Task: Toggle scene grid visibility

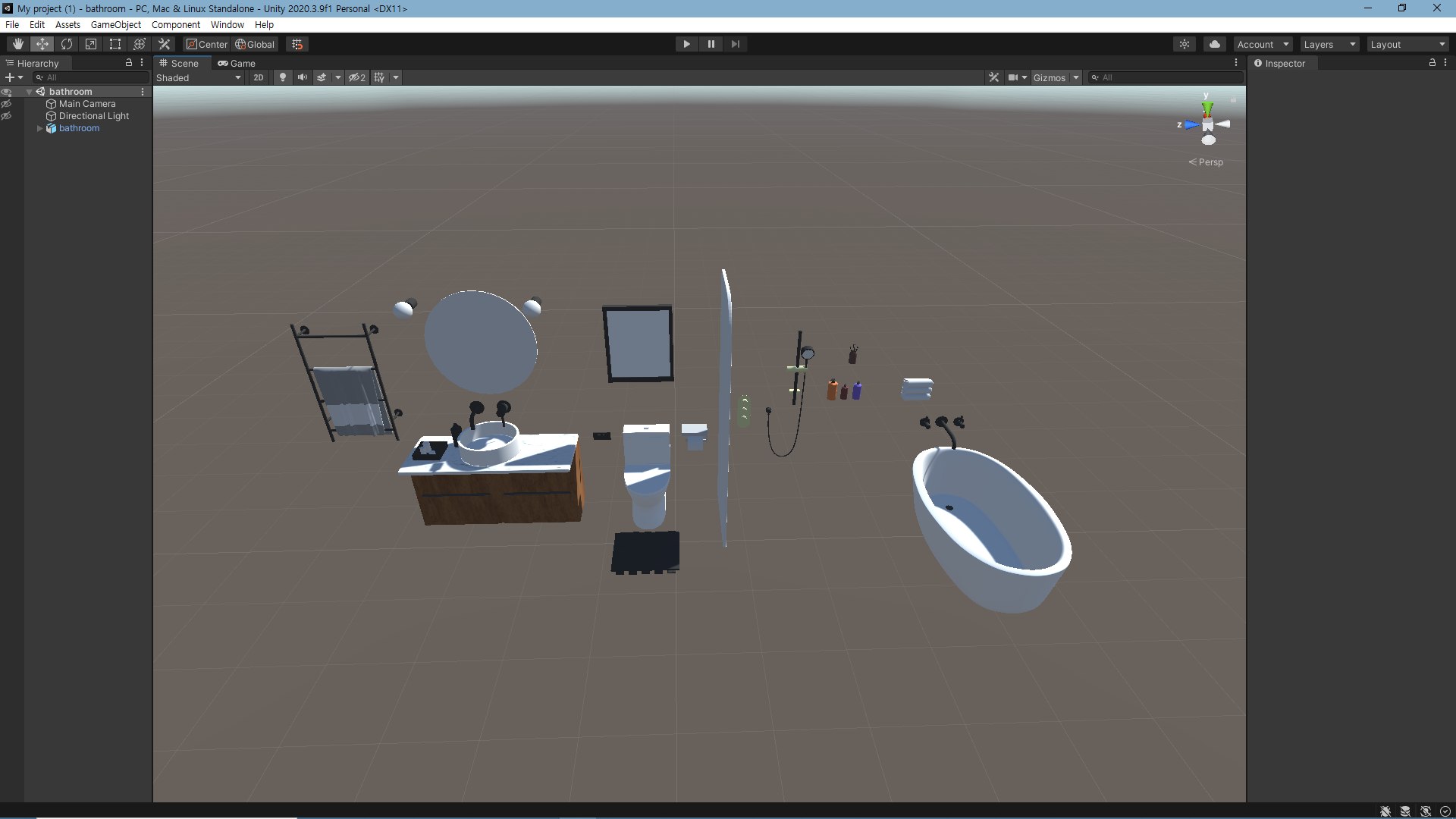Action: [379, 77]
